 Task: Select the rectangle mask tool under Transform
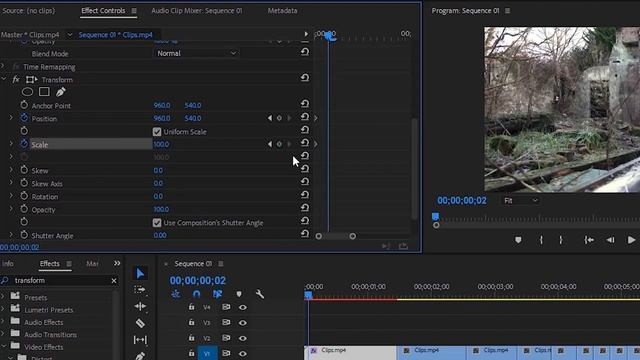[44, 92]
